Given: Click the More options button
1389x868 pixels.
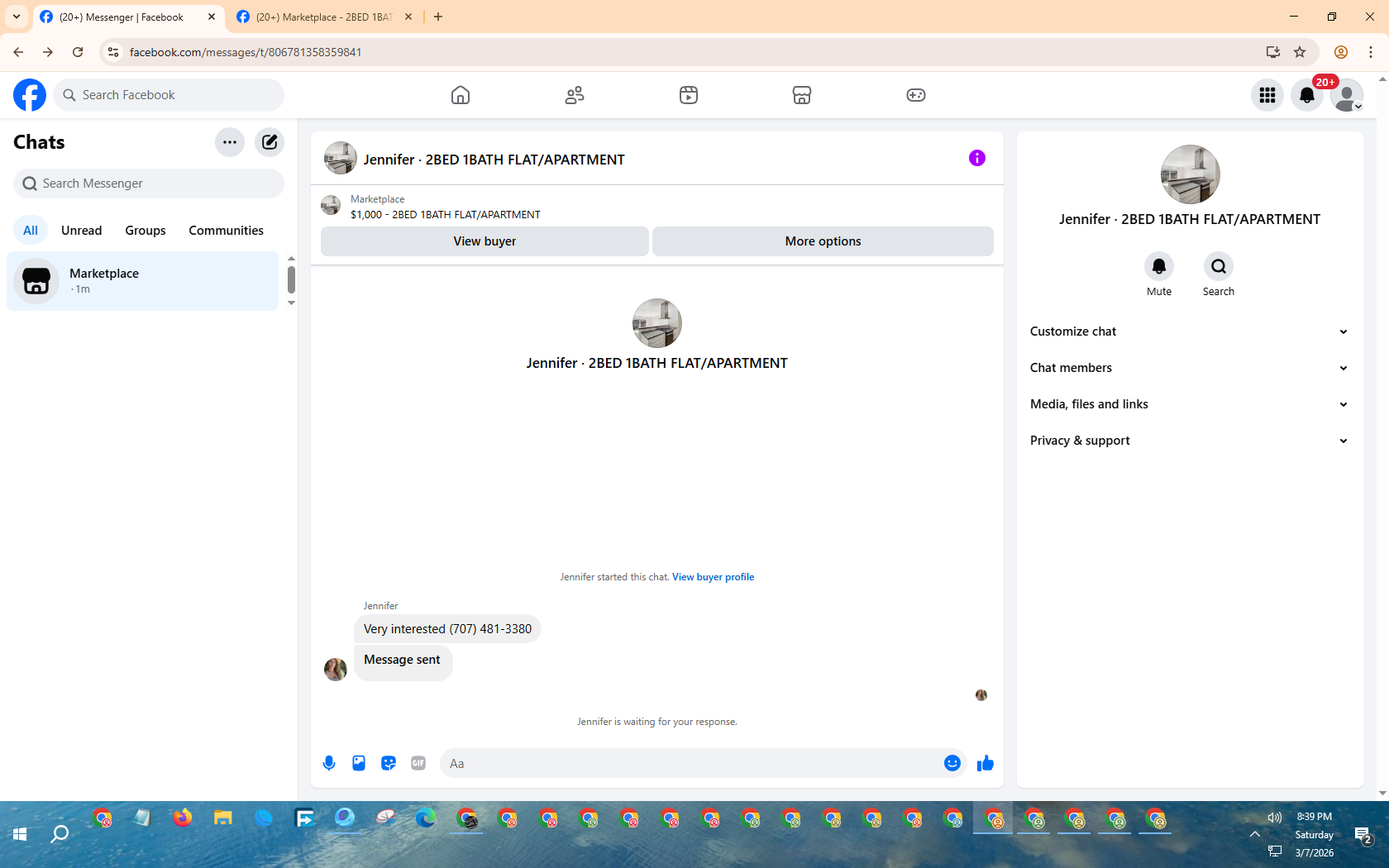Looking at the screenshot, I should tap(823, 241).
